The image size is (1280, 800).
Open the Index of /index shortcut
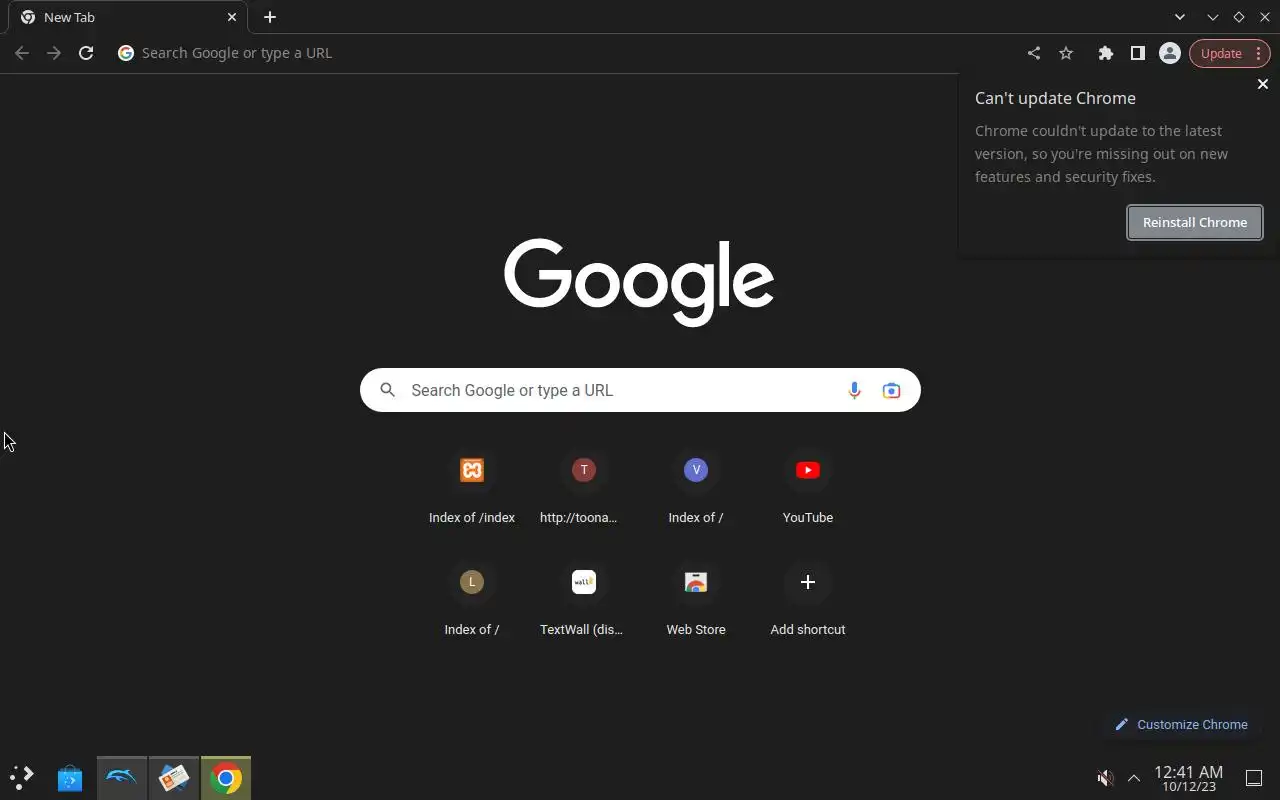(472, 489)
